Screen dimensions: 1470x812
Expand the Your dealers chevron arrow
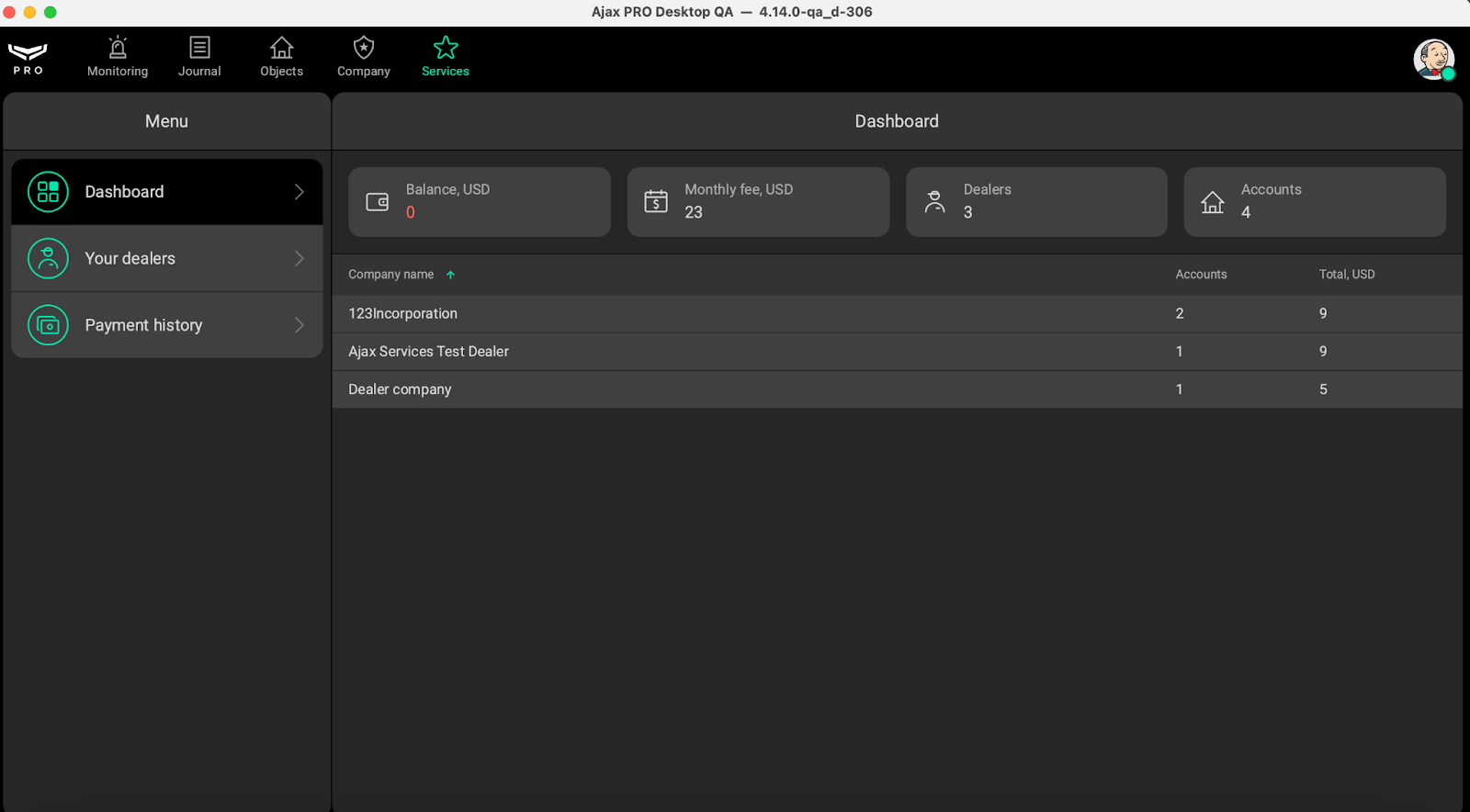point(299,259)
